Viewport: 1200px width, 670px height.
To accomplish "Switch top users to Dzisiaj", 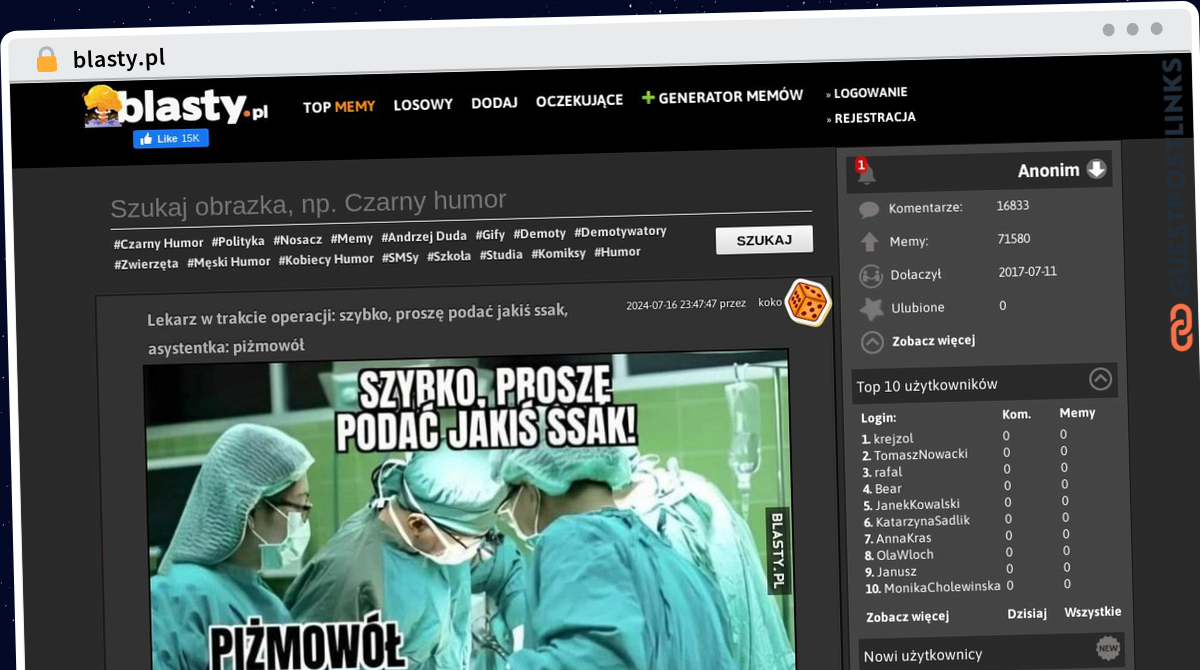I will click(1027, 614).
